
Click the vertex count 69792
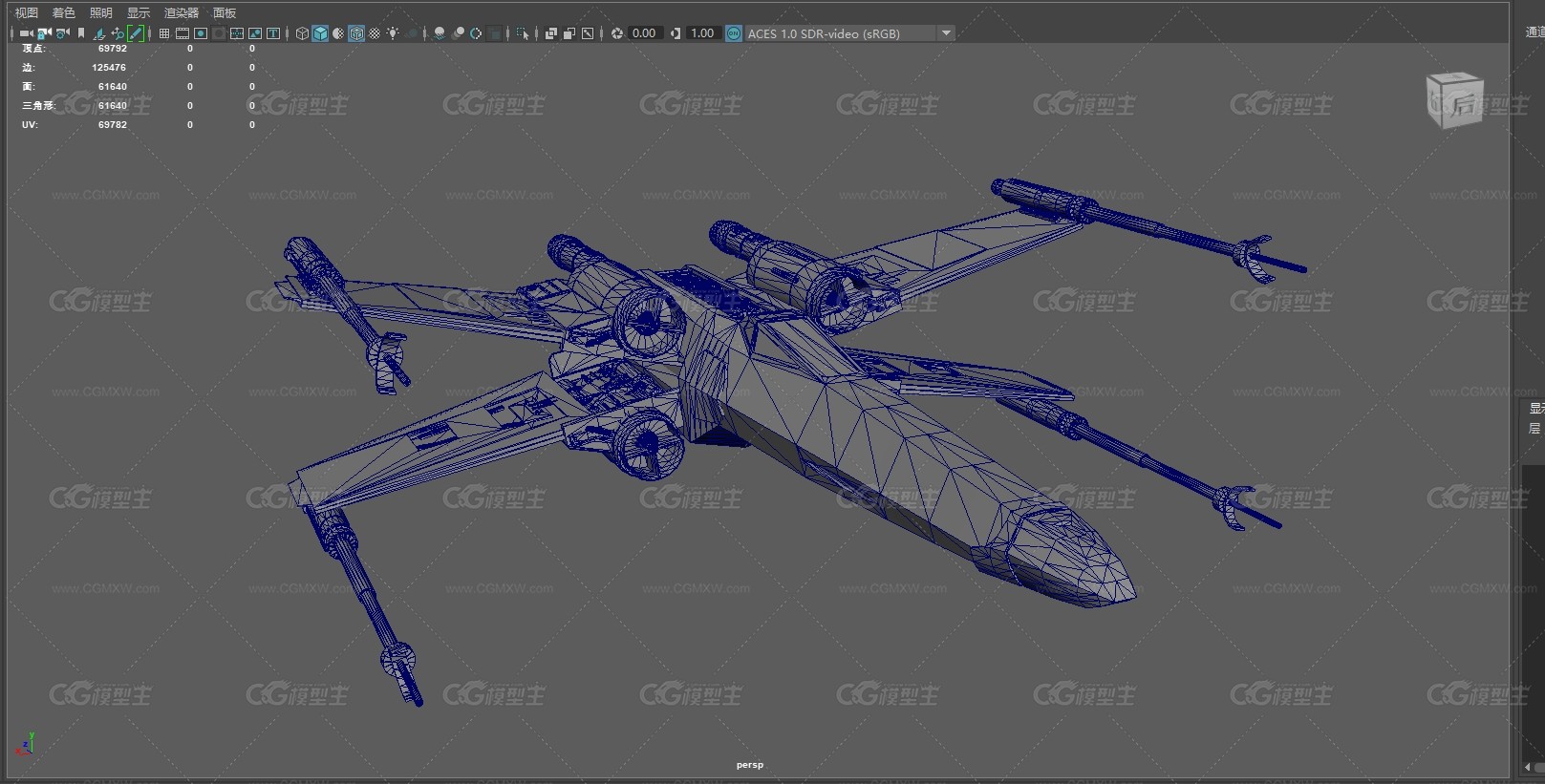click(x=113, y=49)
